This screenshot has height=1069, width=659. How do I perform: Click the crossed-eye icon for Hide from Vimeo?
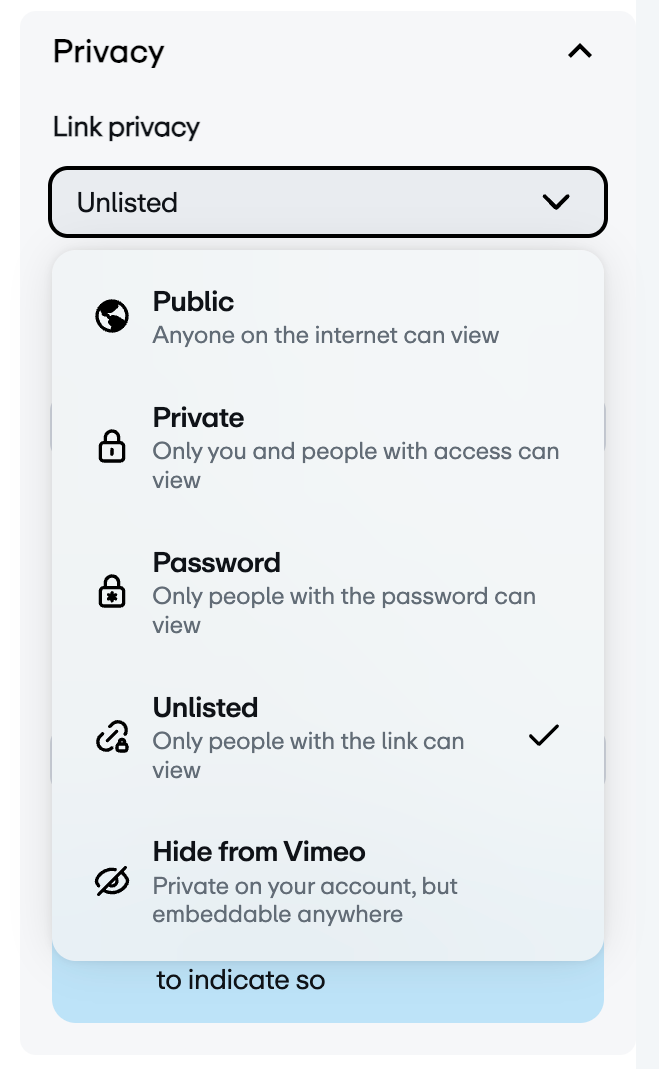click(112, 881)
